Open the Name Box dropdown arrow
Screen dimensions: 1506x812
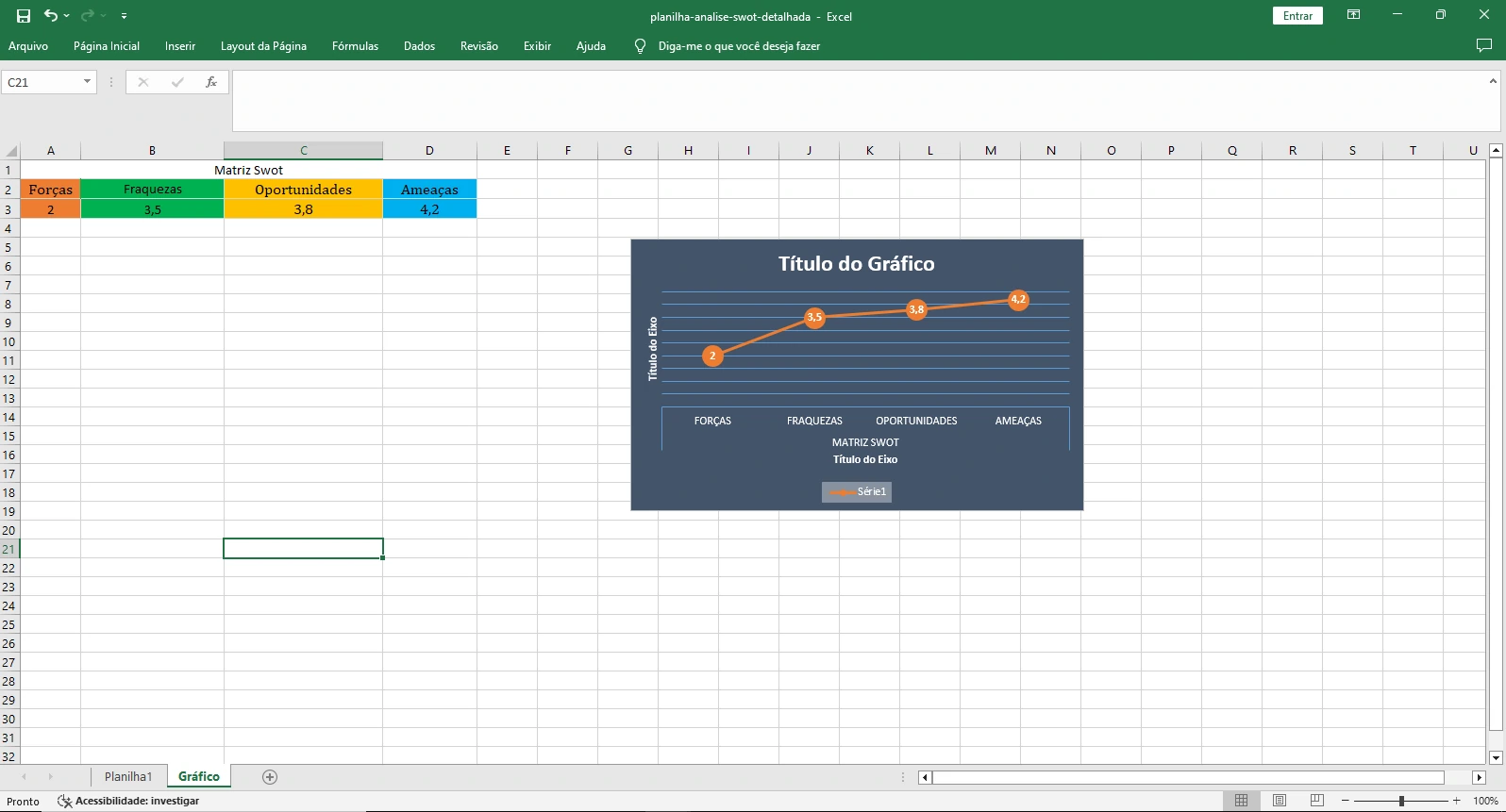click(87, 82)
